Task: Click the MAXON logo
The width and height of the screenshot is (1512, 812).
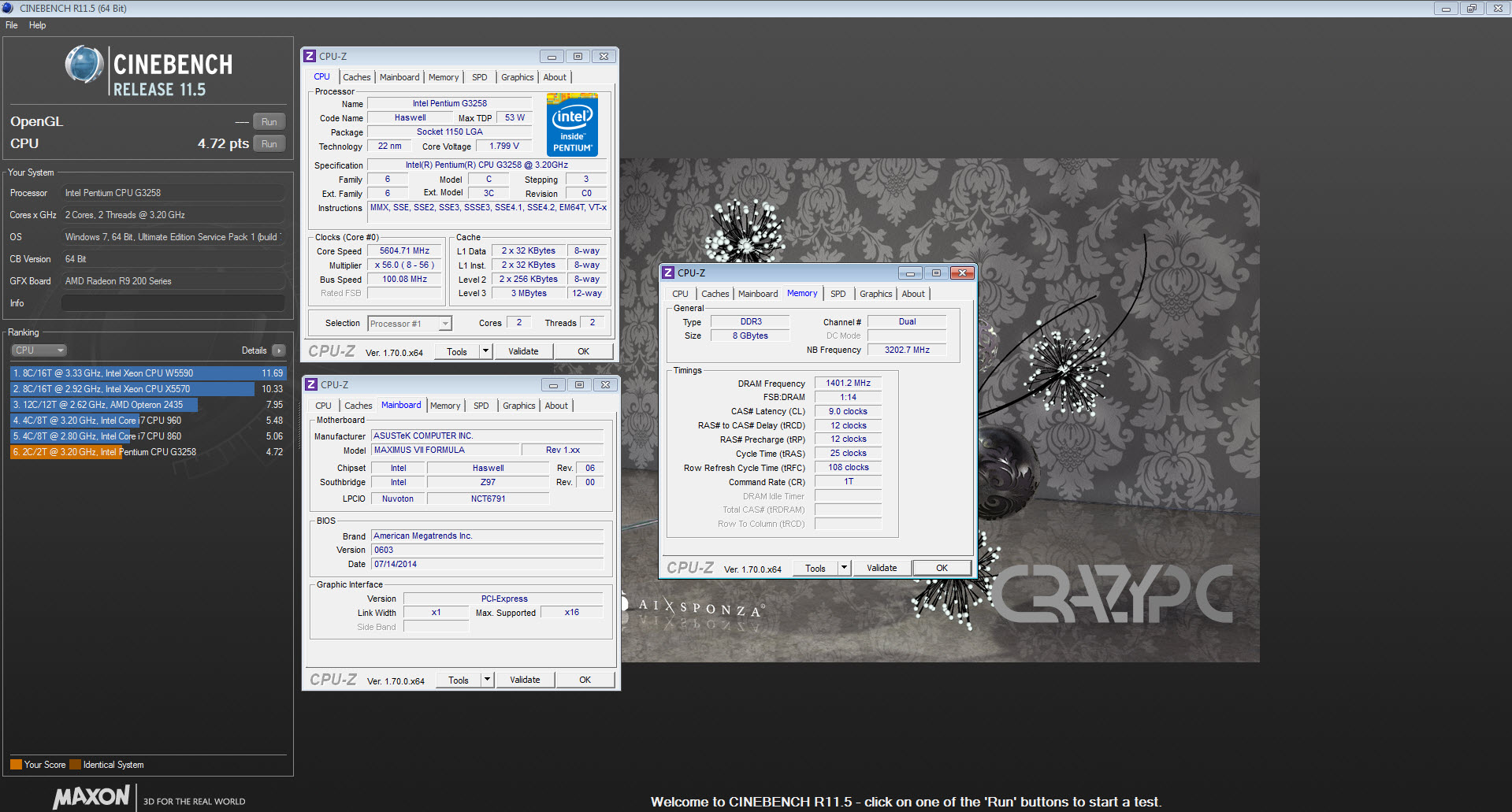Action: [91, 797]
